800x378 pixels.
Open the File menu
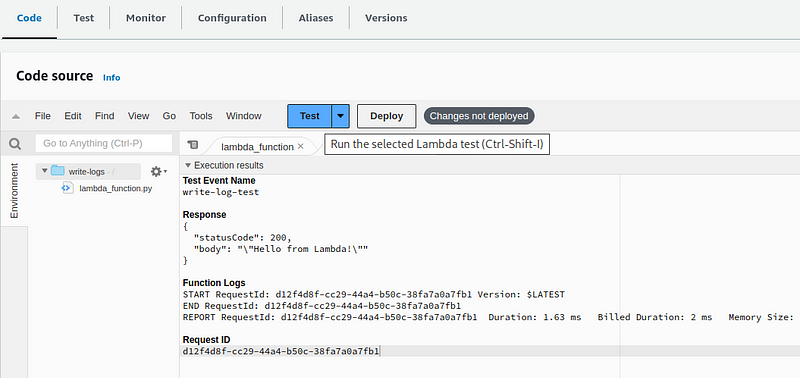click(x=43, y=116)
